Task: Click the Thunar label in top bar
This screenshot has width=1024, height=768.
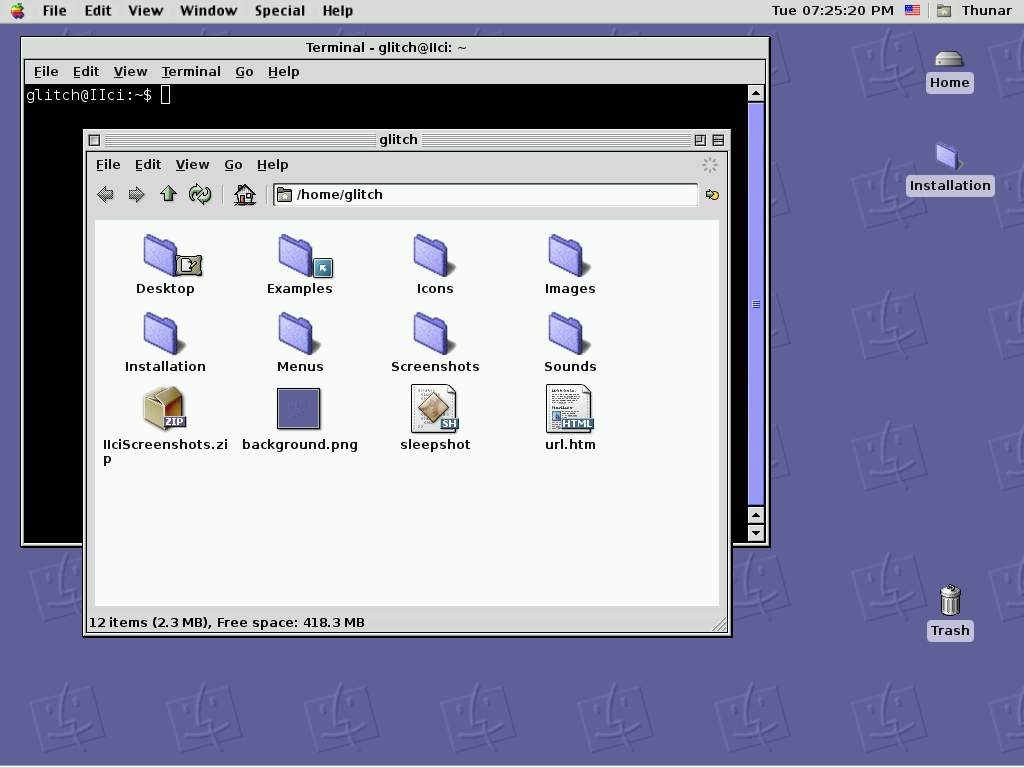Action: (x=986, y=10)
